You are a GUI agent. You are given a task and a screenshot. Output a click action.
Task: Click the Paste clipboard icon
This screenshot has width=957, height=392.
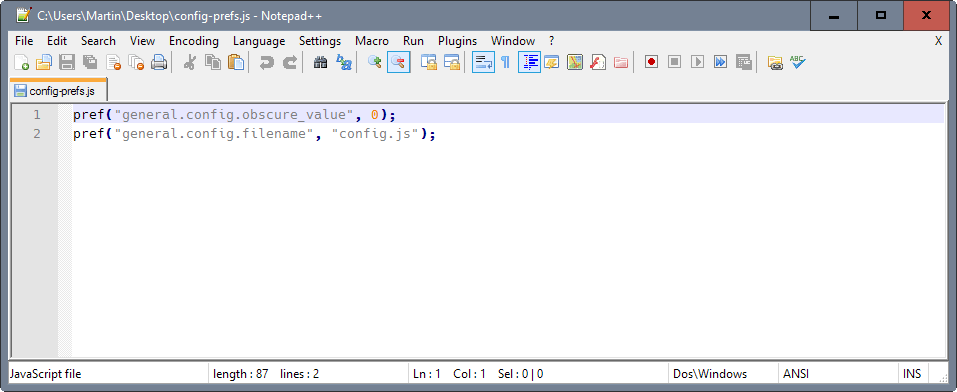[236, 62]
